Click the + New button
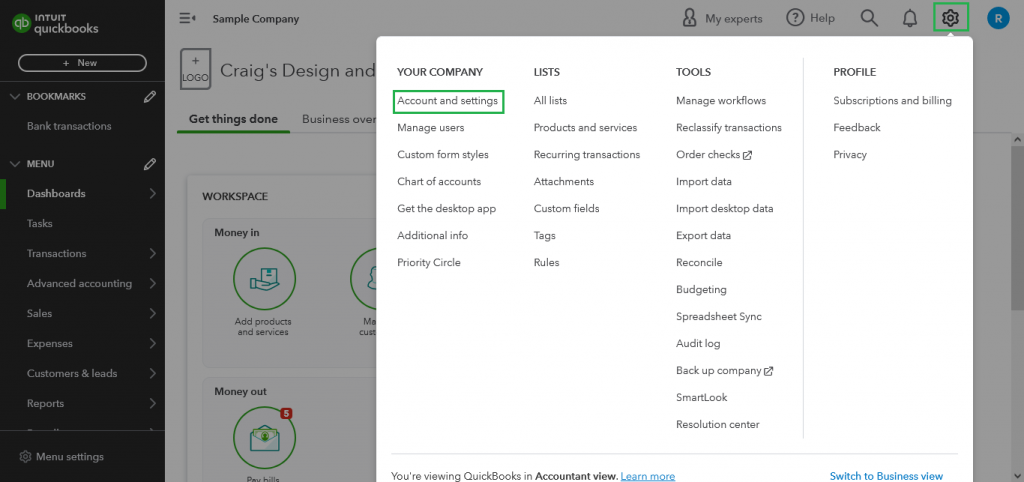 82,63
